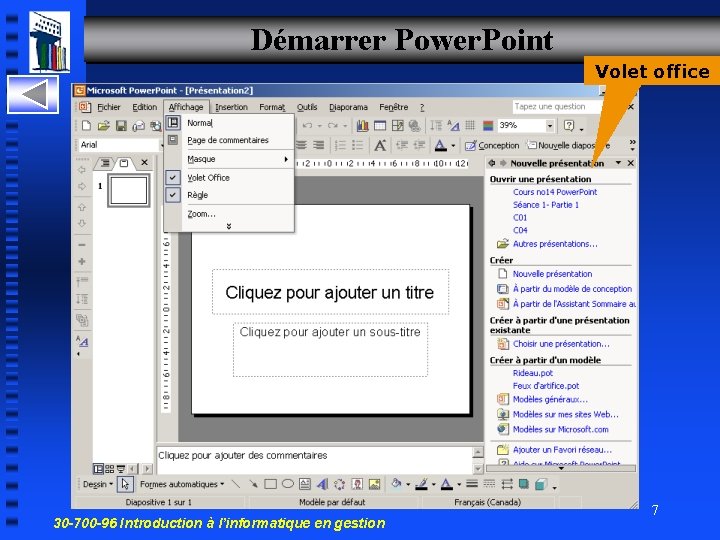Click font color A on drawing toolbar
Screen dimensions: 720x540
point(446,484)
